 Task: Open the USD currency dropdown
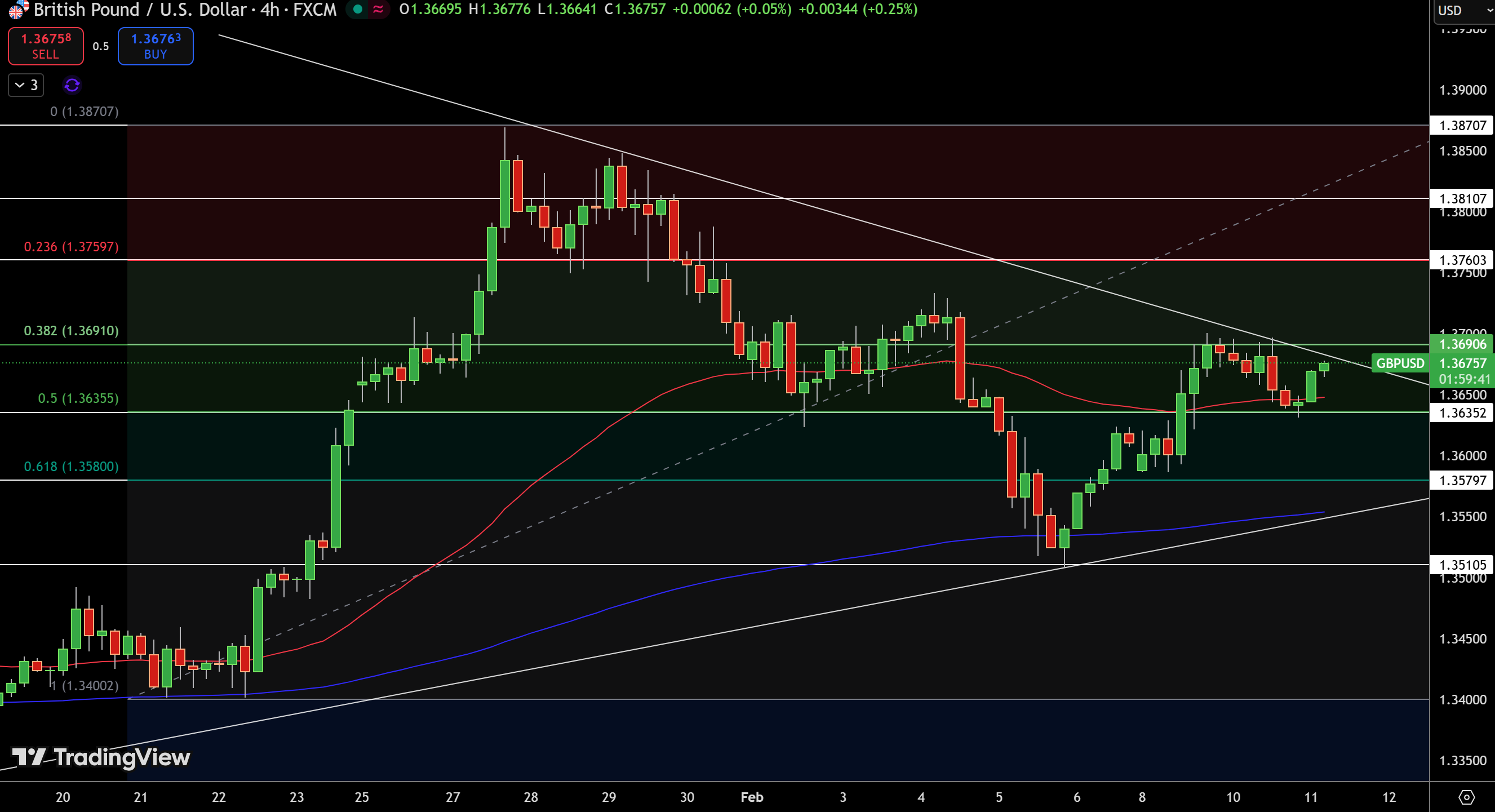[x=1463, y=11]
